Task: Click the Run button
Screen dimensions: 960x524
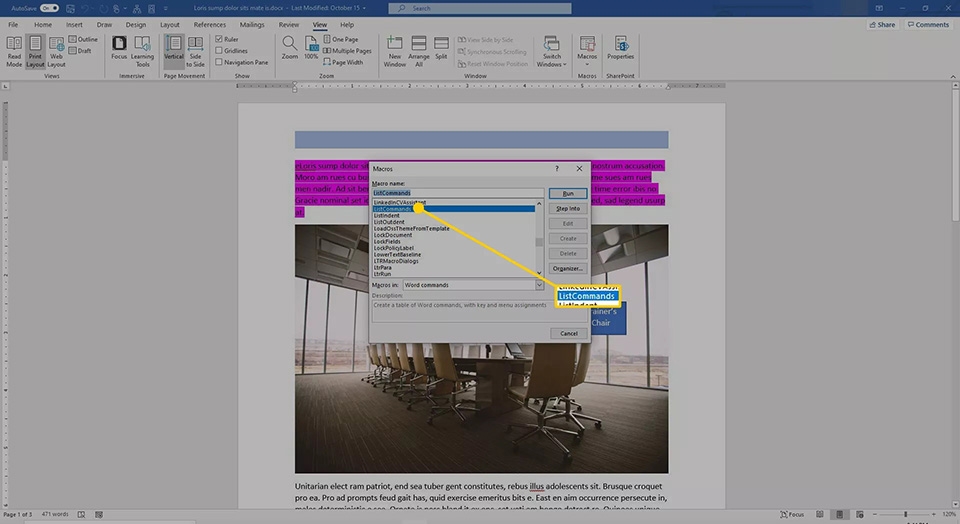Action: coord(568,193)
